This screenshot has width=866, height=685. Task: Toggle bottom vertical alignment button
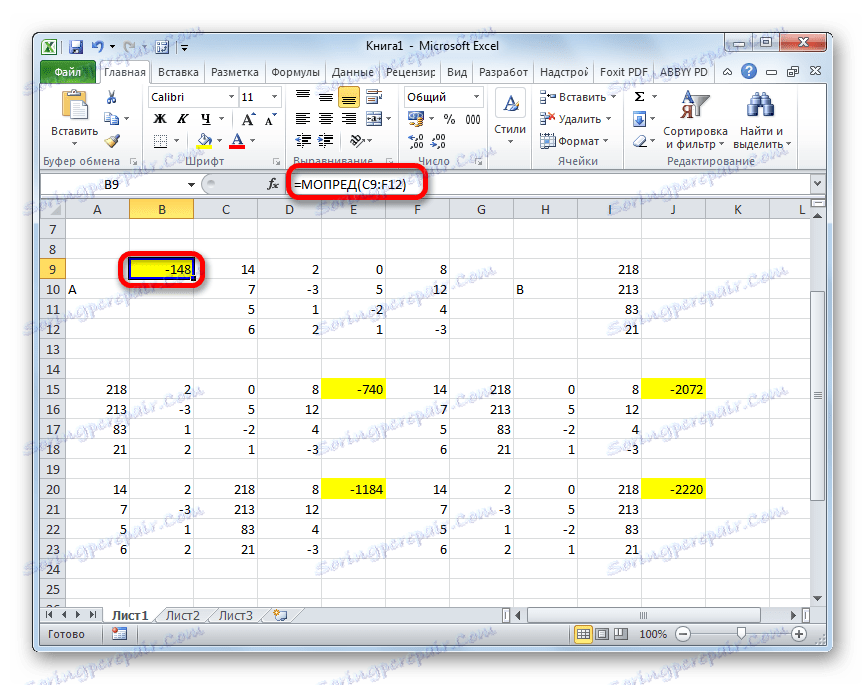(348, 98)
